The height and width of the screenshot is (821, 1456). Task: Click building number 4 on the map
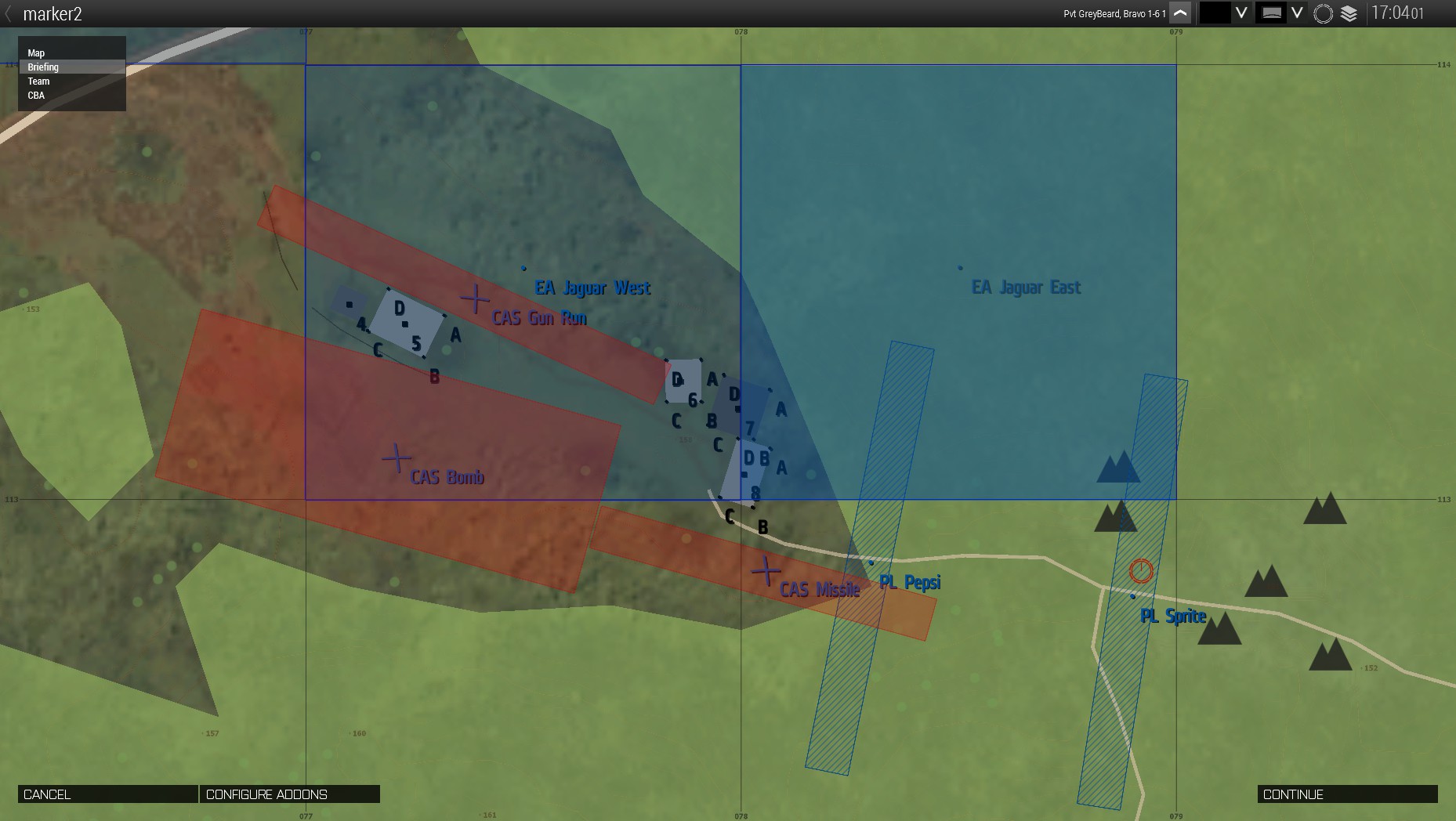(361, 324)
